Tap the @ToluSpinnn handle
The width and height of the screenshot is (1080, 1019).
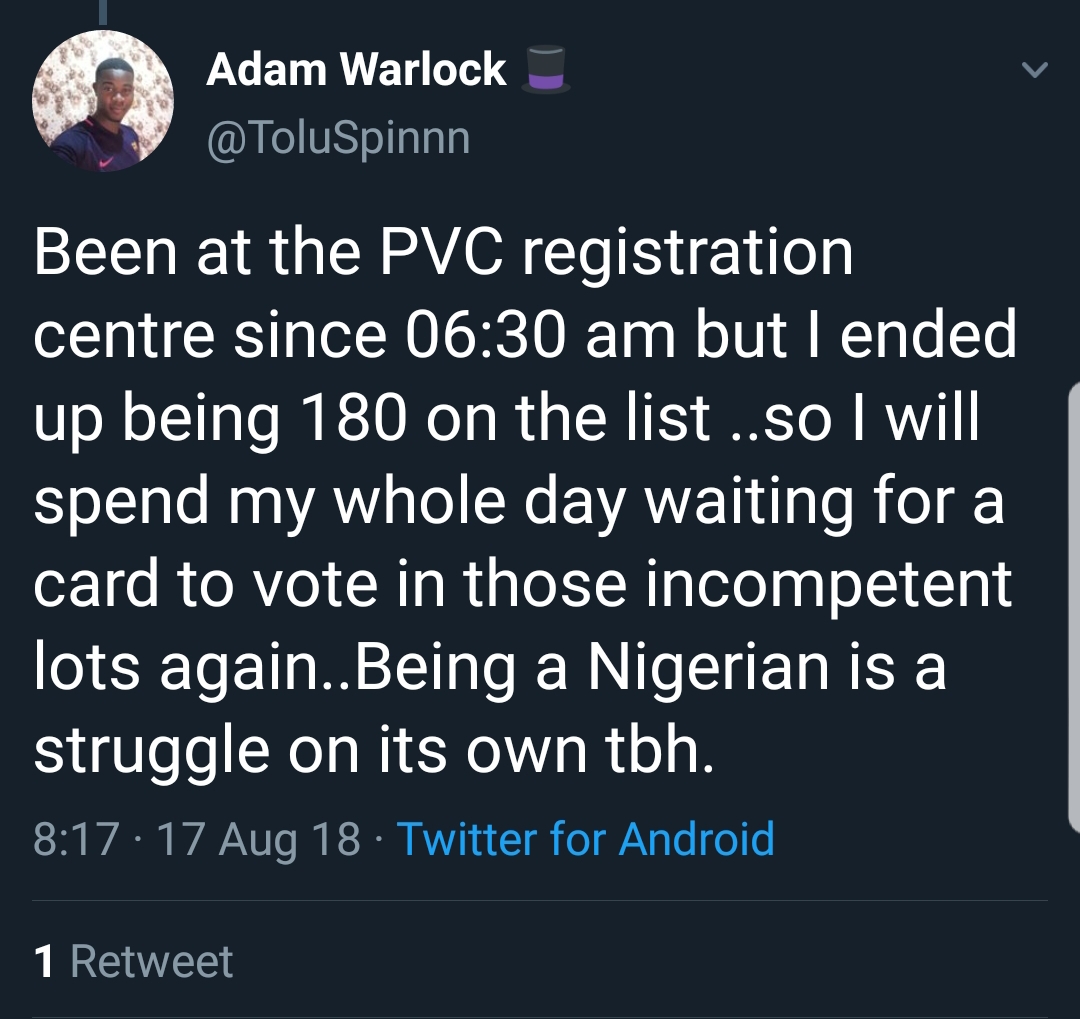(x=338, y=138)
